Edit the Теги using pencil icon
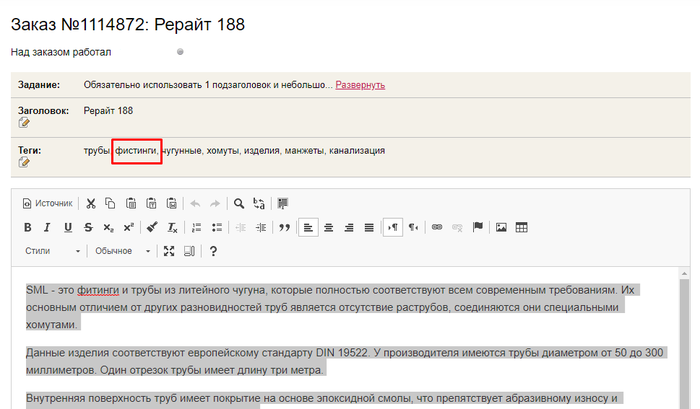This screenshot has width=700, height=409. click(25, 162)
